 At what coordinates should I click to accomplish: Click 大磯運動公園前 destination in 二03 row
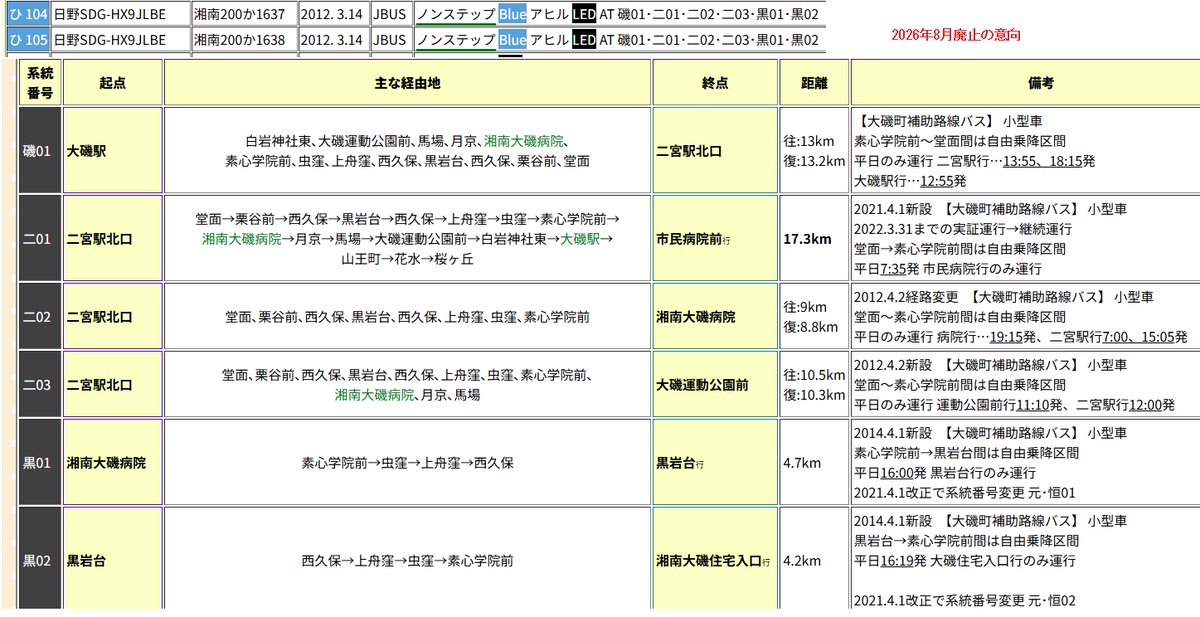(x=703, y=385)
